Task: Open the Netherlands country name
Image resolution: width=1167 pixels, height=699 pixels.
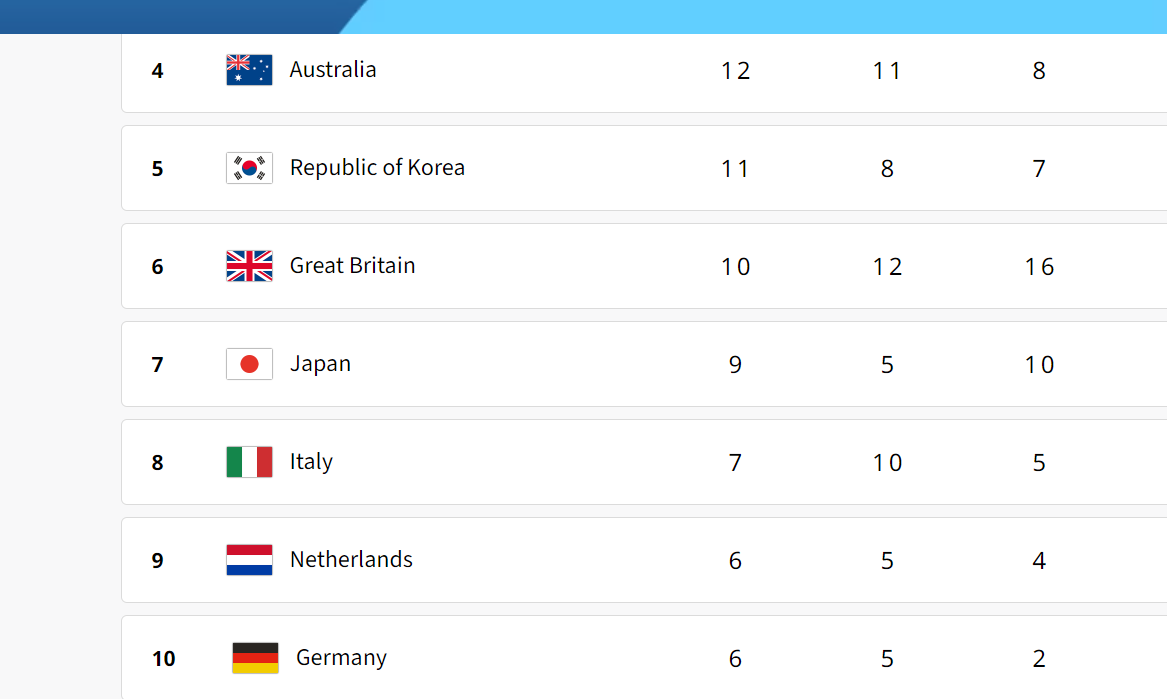Action: (351, 560)
